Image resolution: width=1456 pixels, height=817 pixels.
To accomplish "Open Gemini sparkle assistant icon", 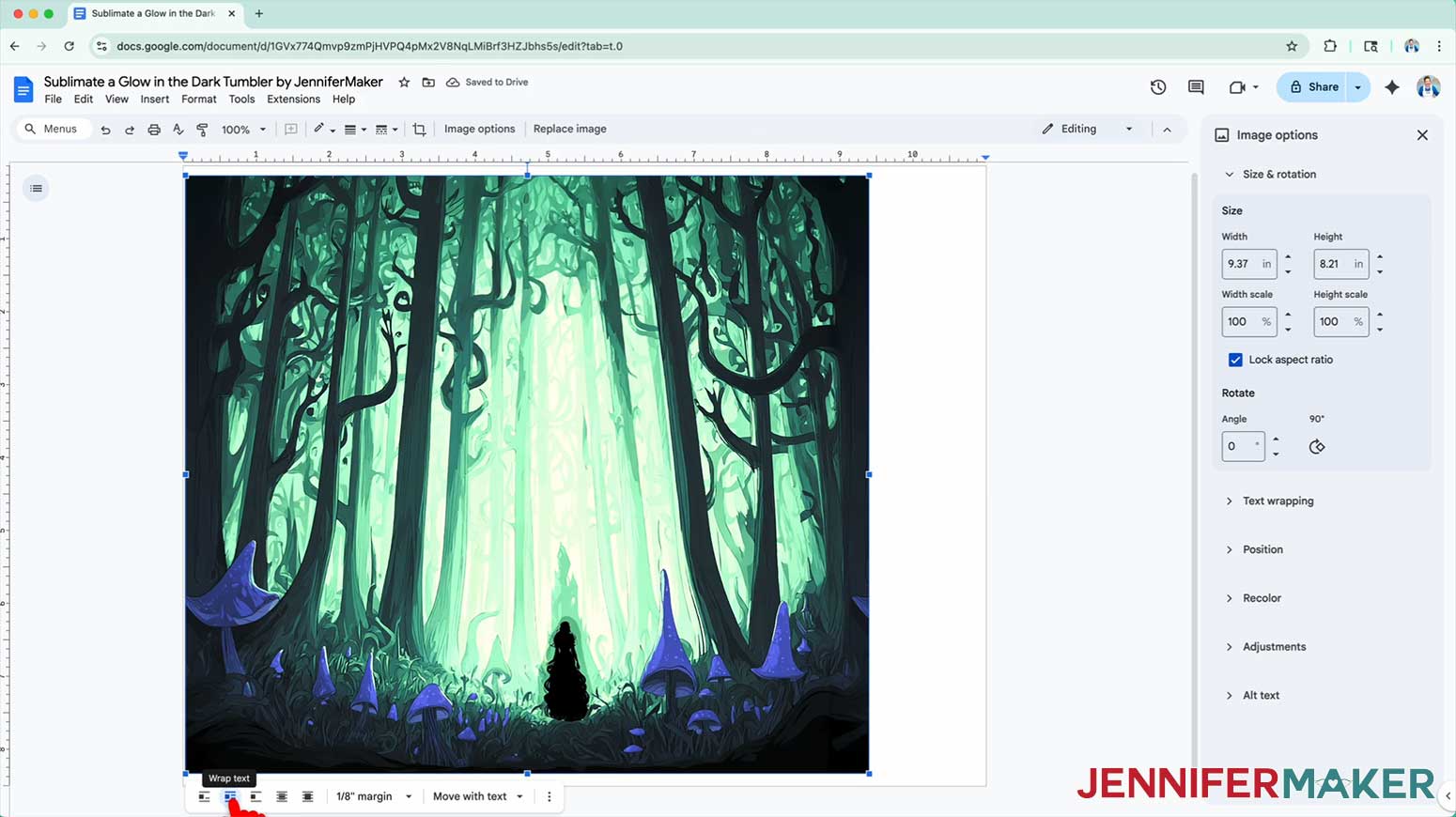I will (x=1392, y=87).
